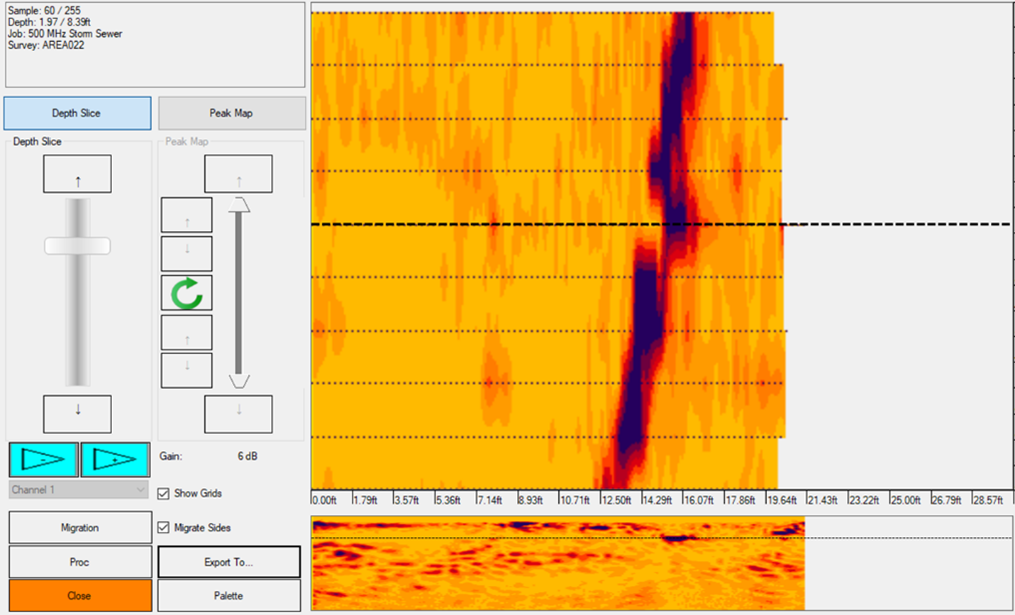This screenshot has width=1015, height=615.
Task: Switch to the Peak Map tab
Action: click(x=231, y=113)
